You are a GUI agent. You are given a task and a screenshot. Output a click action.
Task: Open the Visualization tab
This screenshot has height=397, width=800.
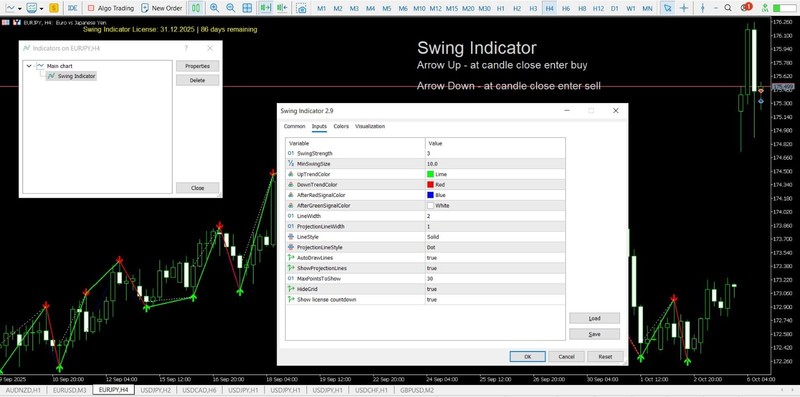click(370, 126)
